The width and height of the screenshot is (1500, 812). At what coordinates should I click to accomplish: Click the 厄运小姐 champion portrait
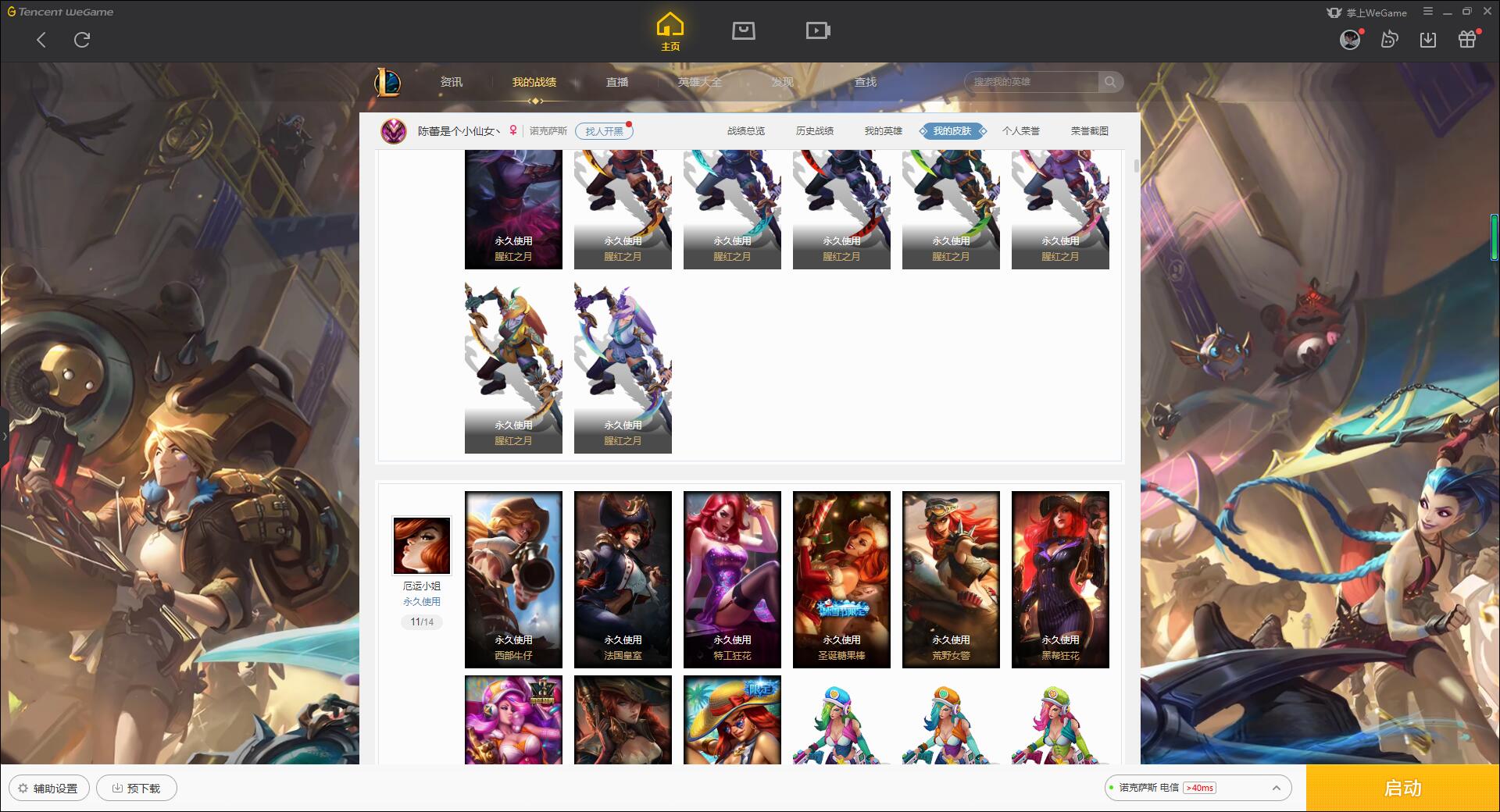[422, 546]
